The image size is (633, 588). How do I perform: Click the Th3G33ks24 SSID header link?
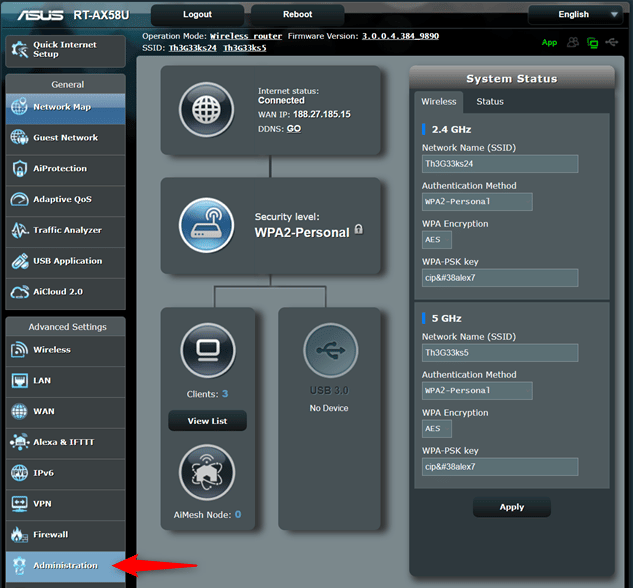[193, 48]
